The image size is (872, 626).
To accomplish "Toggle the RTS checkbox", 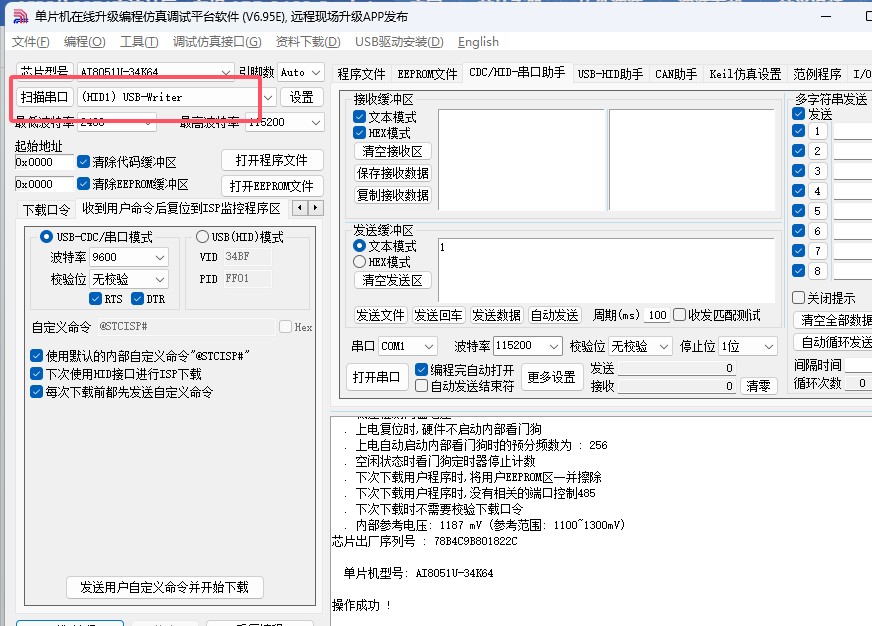I will pos(95,299).
